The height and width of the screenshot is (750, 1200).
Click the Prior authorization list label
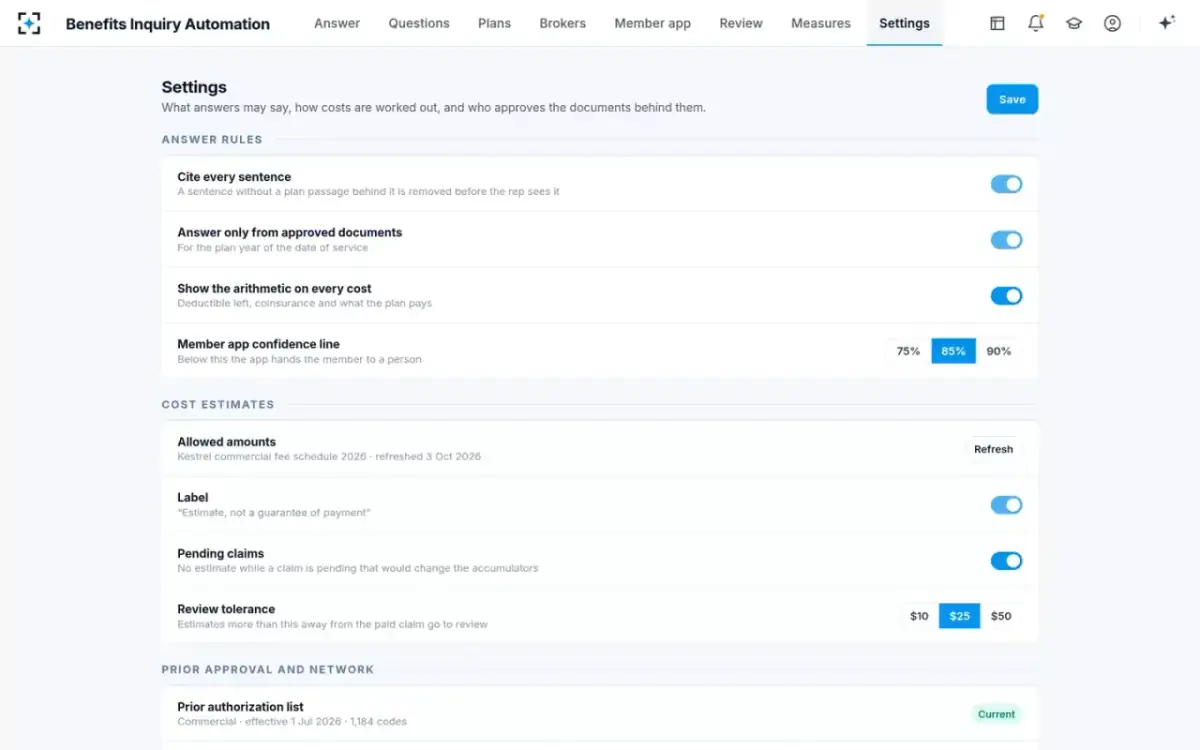(x=240, y=707)
